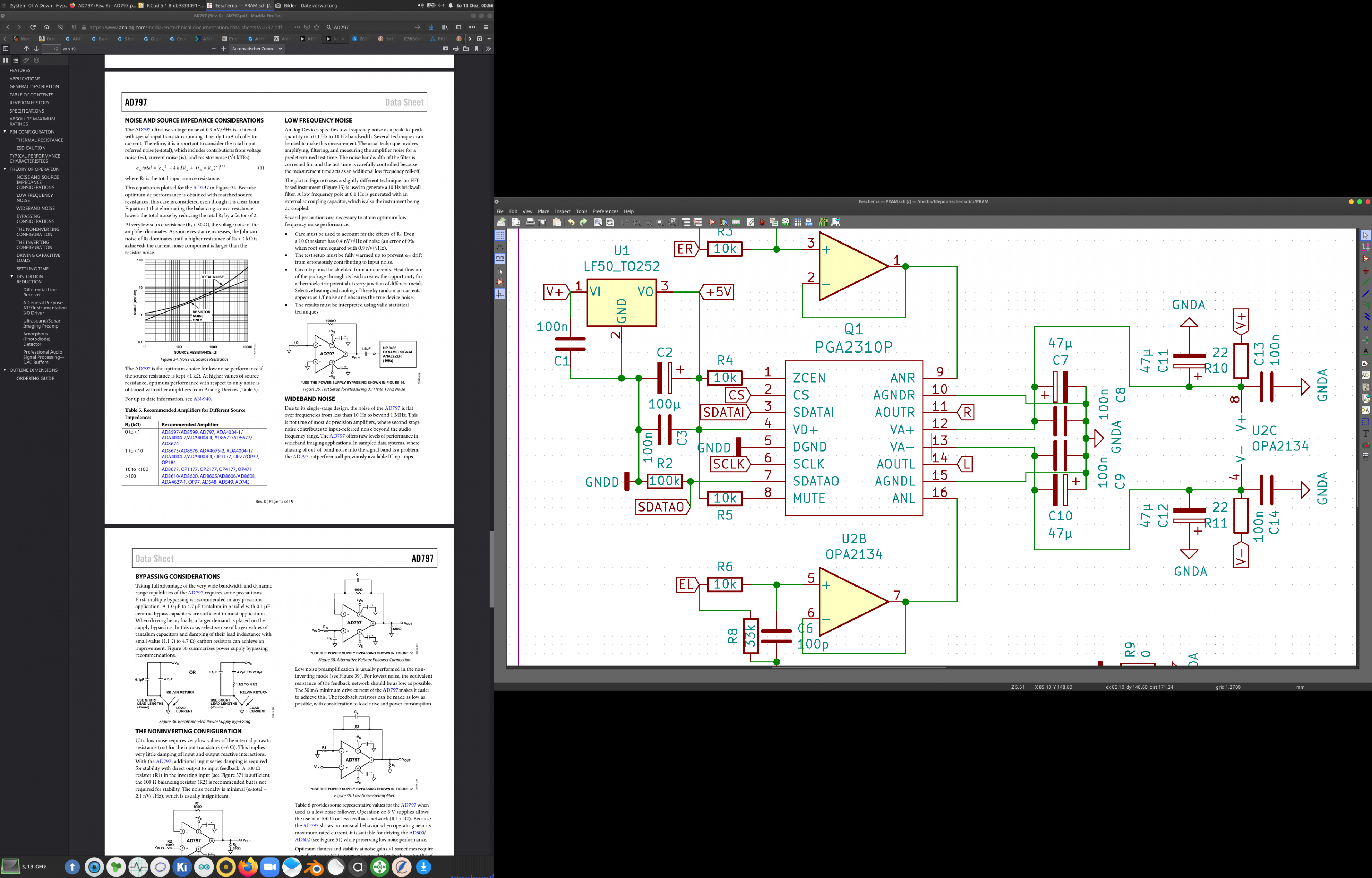Toggle grid visibility in Eeschema

[500, 235]
